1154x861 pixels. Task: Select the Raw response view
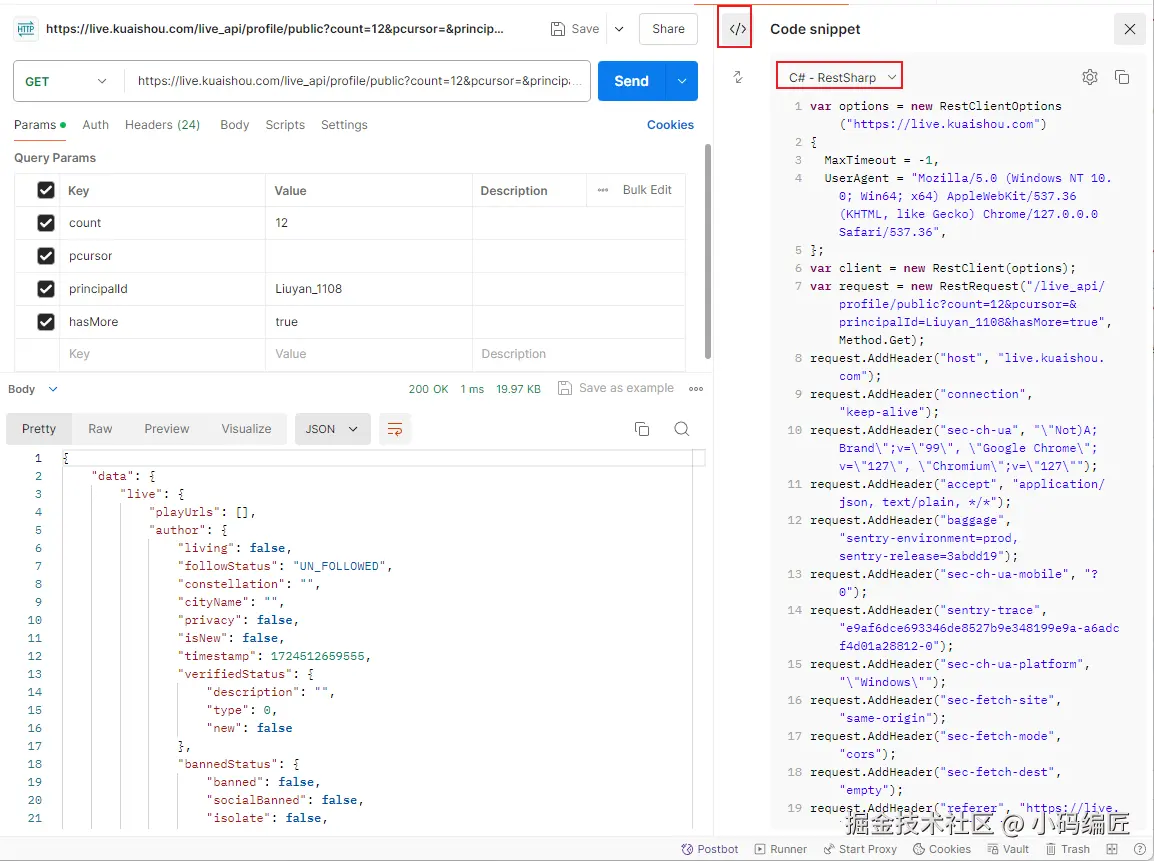click(100, 429)
